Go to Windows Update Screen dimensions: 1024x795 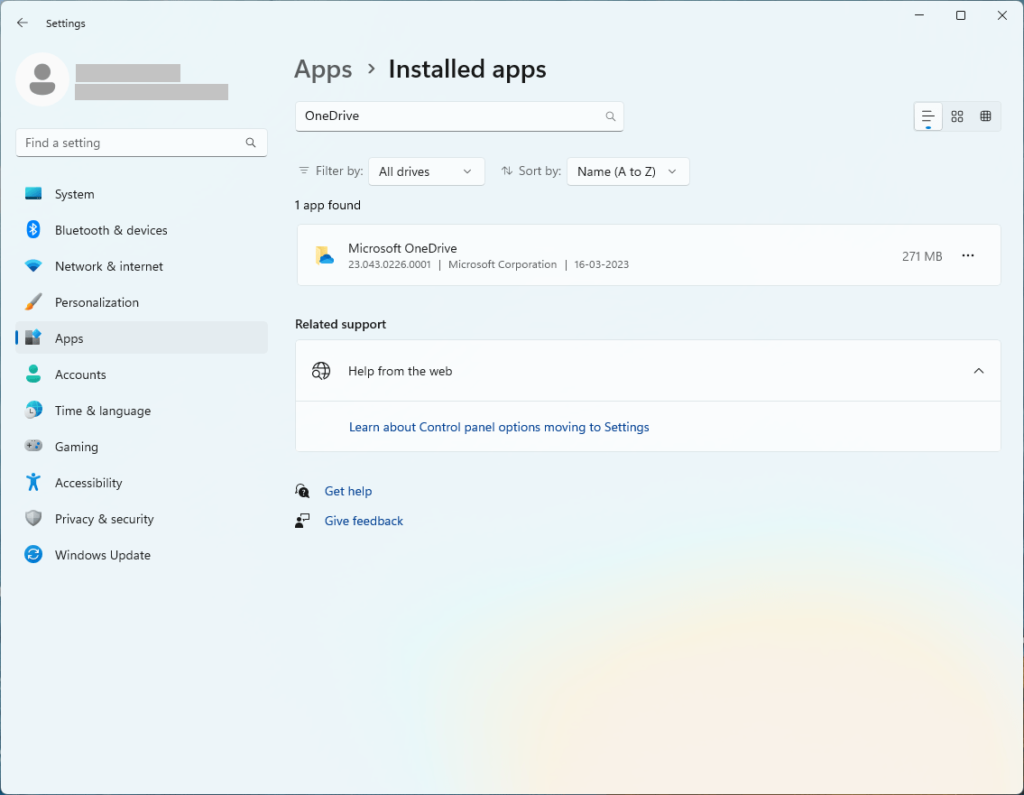coord(142,555)
